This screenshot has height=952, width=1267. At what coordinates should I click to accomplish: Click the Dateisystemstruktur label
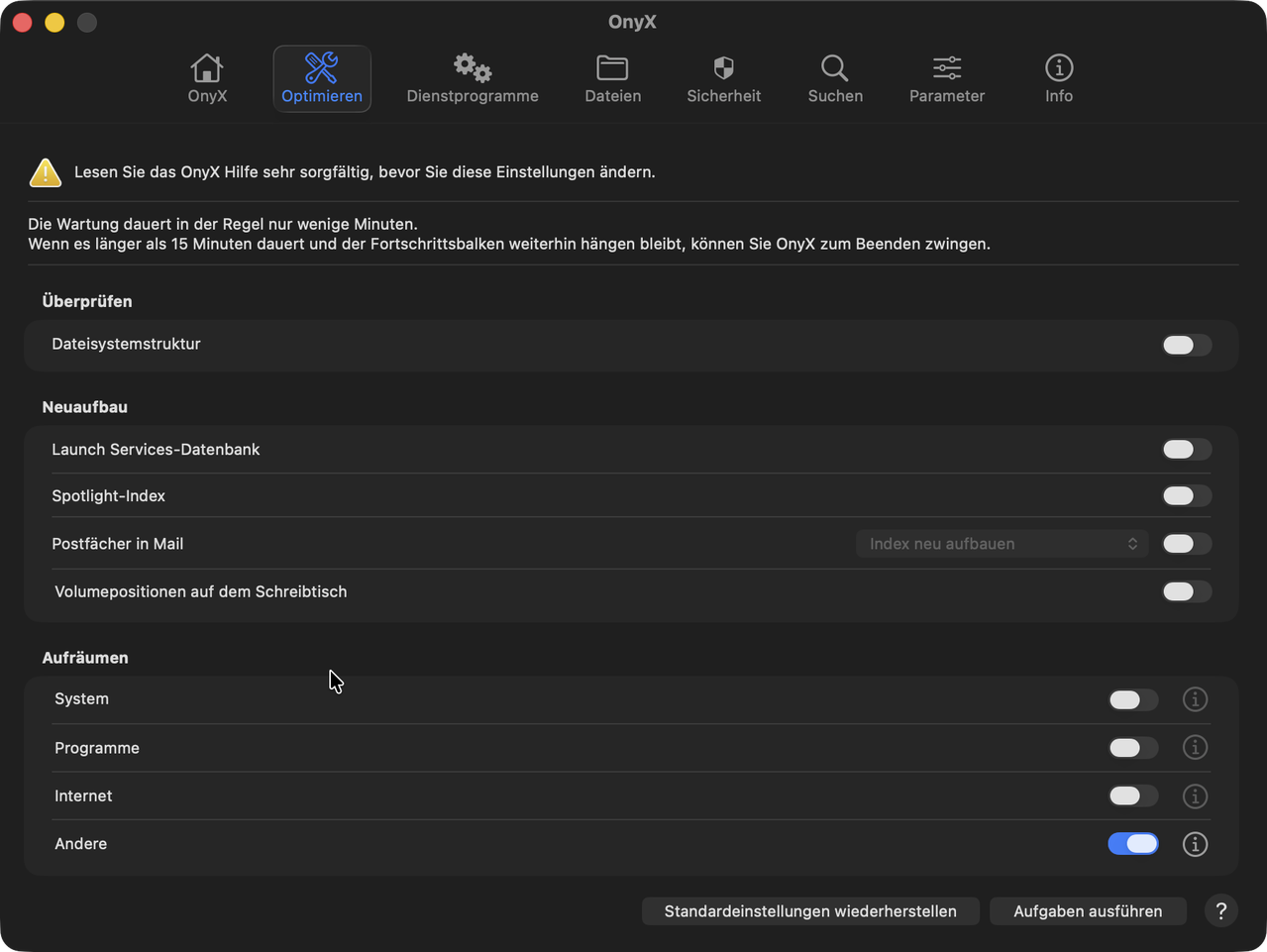[126, 344]
